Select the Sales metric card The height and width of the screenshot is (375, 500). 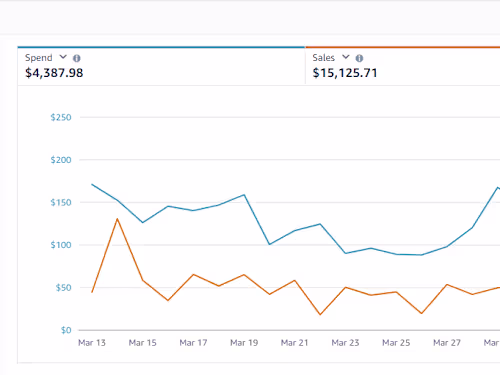(x=403, y=67)
